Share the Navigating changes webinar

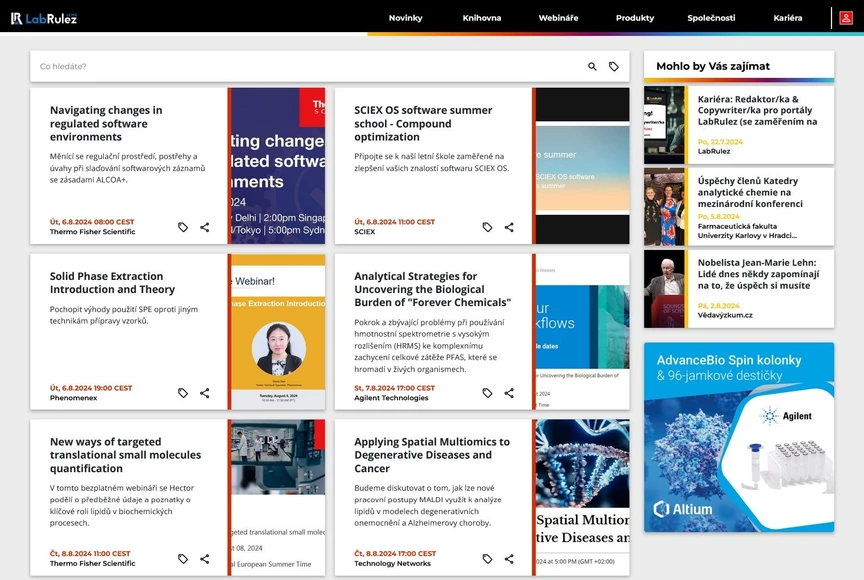204,227
